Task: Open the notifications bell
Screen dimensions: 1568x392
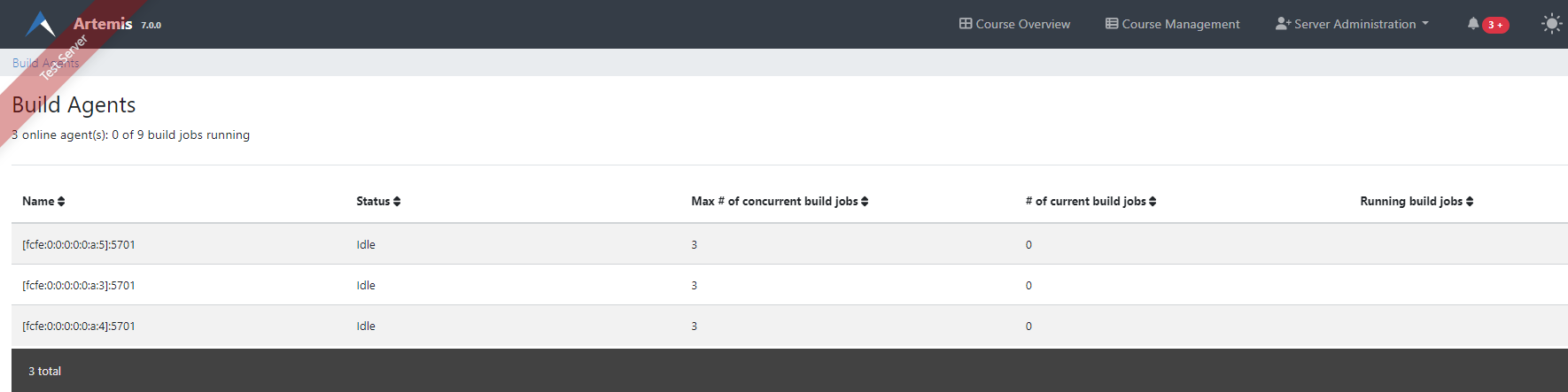Action: tap(1472, 24)
